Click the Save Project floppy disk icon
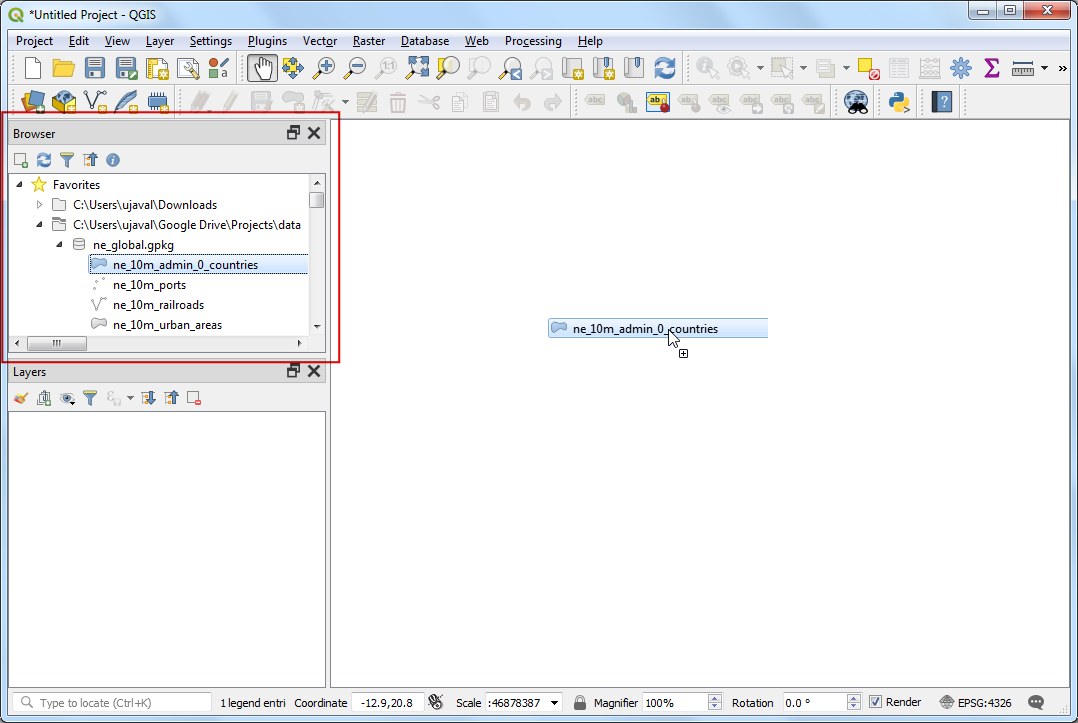This screenshot has height=723, width=1078. coord(95,68)
